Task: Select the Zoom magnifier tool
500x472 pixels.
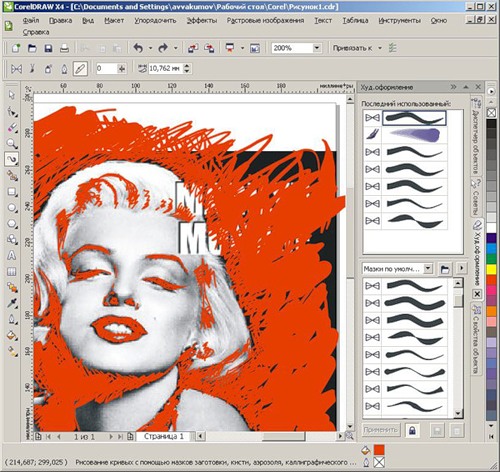Action: (x=12, y=143)
